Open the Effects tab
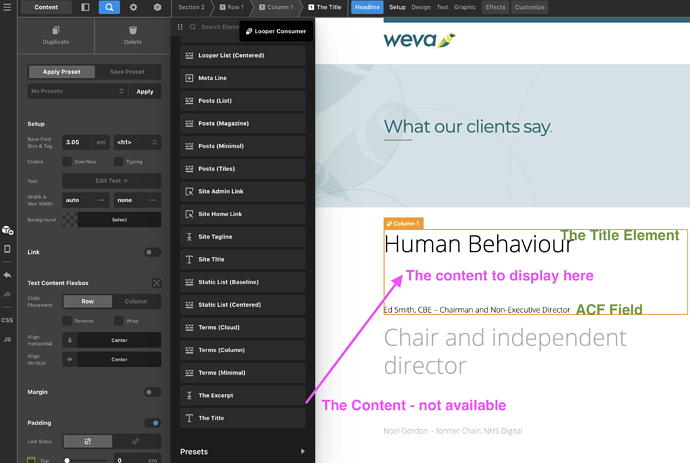 (x=495, y=7)
